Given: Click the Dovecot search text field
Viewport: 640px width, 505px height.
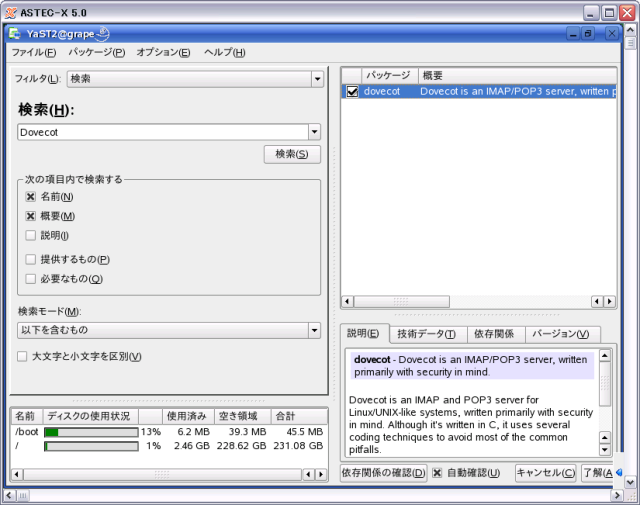Looking at the screenshot, I should pos(160,132).
